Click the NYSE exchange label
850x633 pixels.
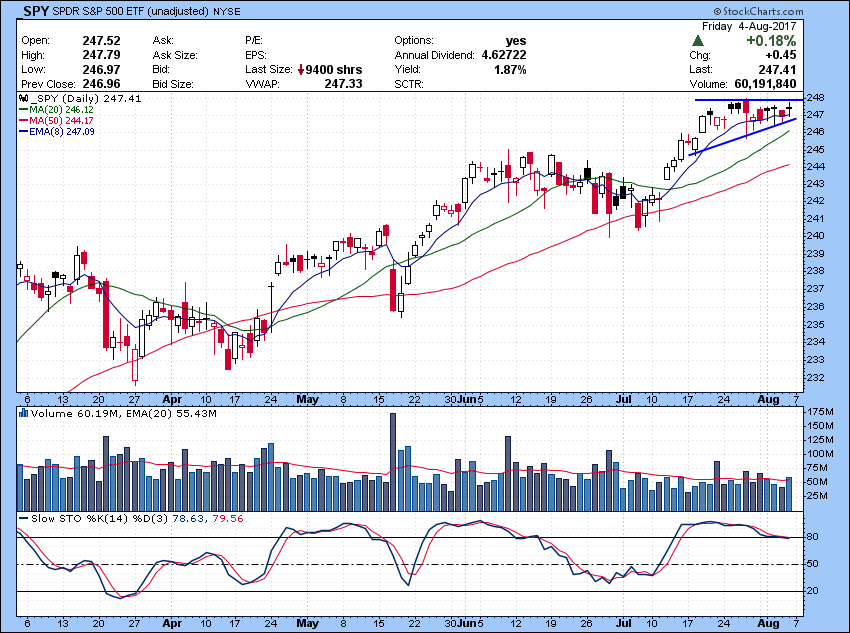click(227, 11)
